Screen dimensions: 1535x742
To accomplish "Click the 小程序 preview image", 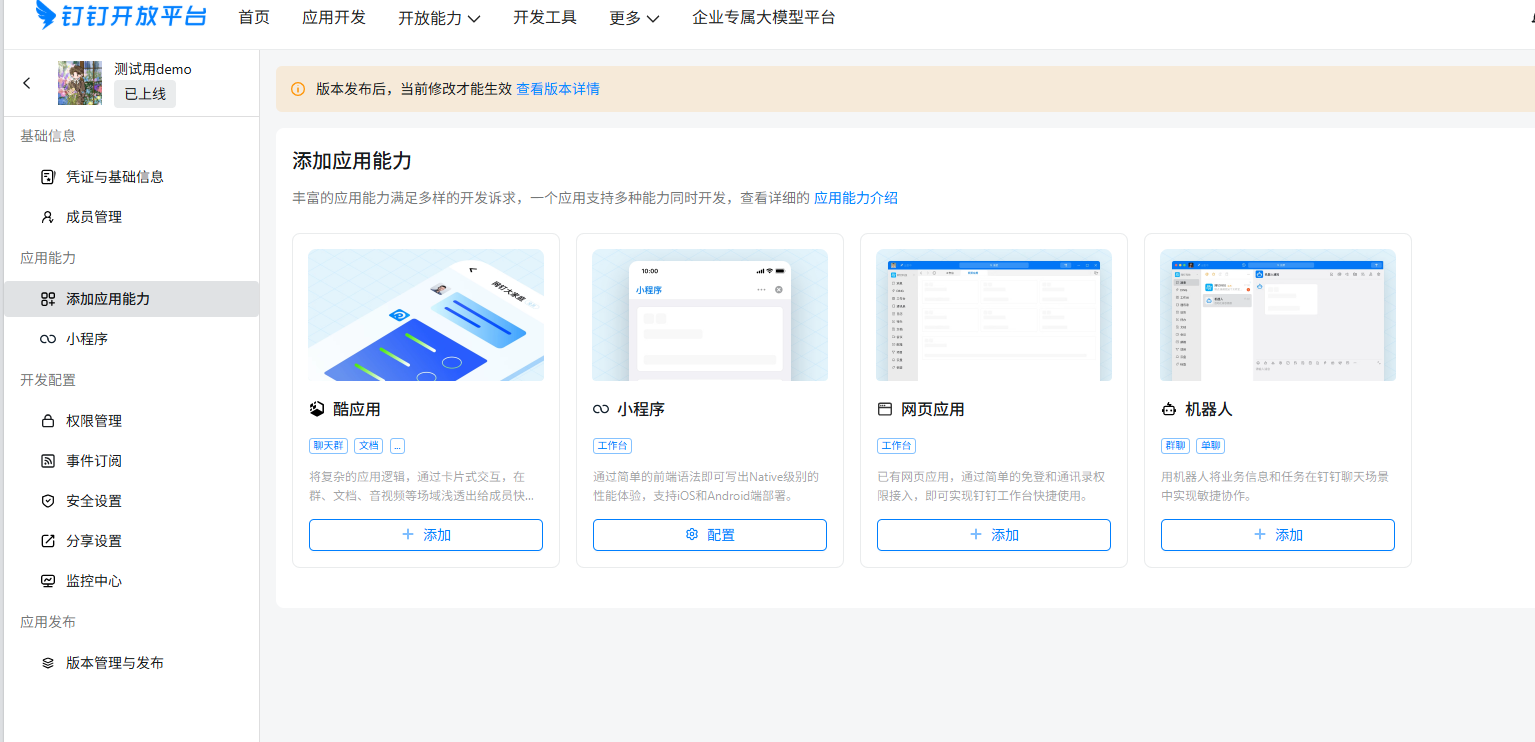I will point(710,315).
